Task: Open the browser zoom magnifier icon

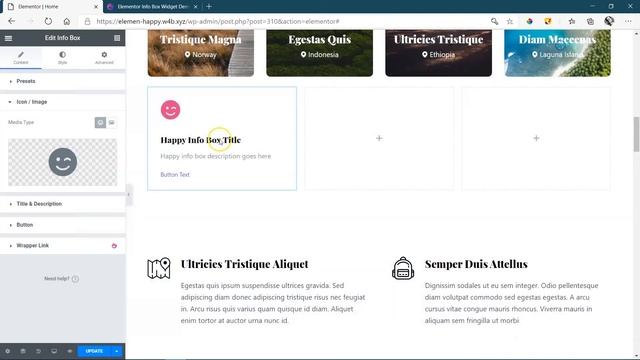Action: click(x=494, y=21)
